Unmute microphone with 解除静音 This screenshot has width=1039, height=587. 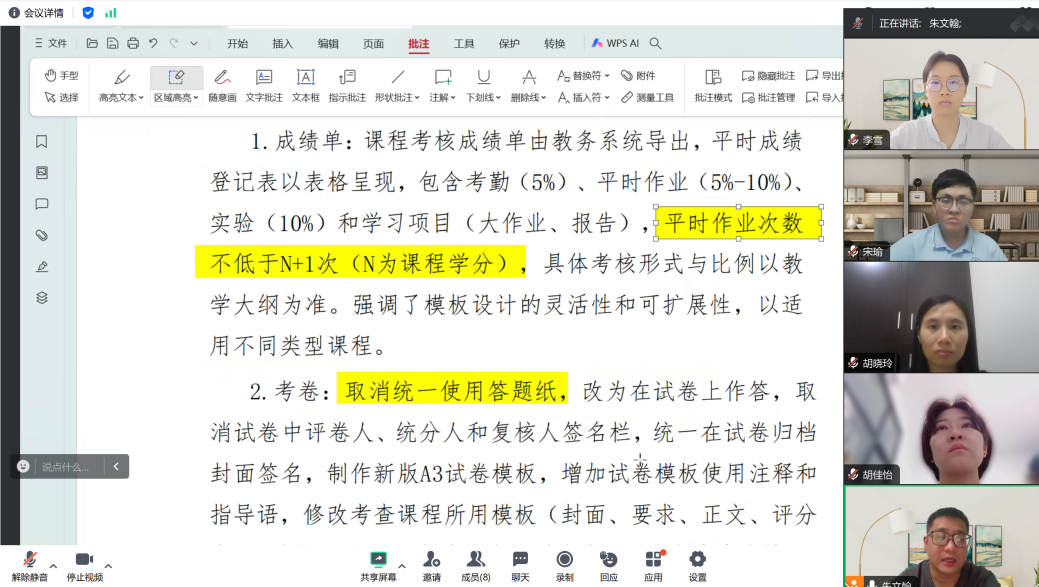point(30,565)
